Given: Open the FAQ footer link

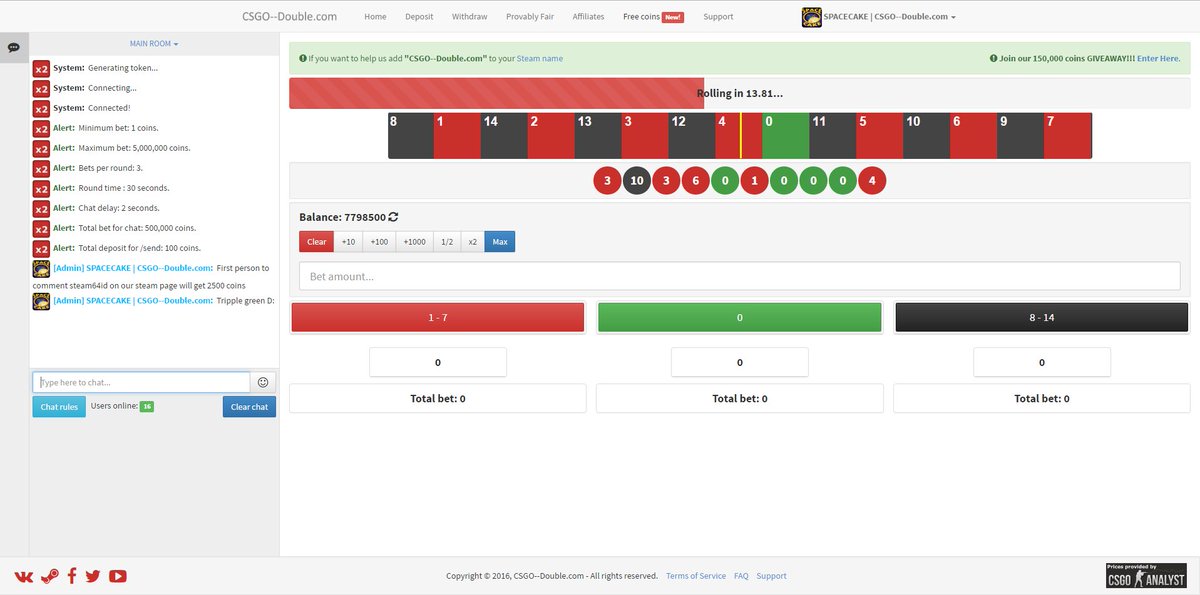Looking at the screenshot, I should coord(741,576).
